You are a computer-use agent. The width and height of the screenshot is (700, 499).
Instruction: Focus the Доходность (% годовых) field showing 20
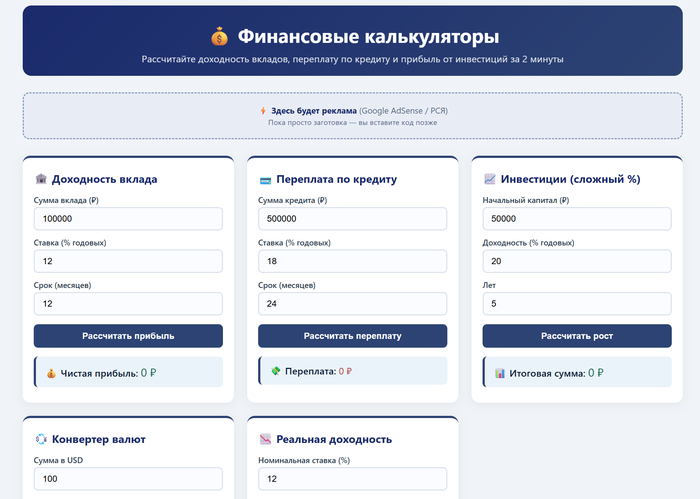577,261
